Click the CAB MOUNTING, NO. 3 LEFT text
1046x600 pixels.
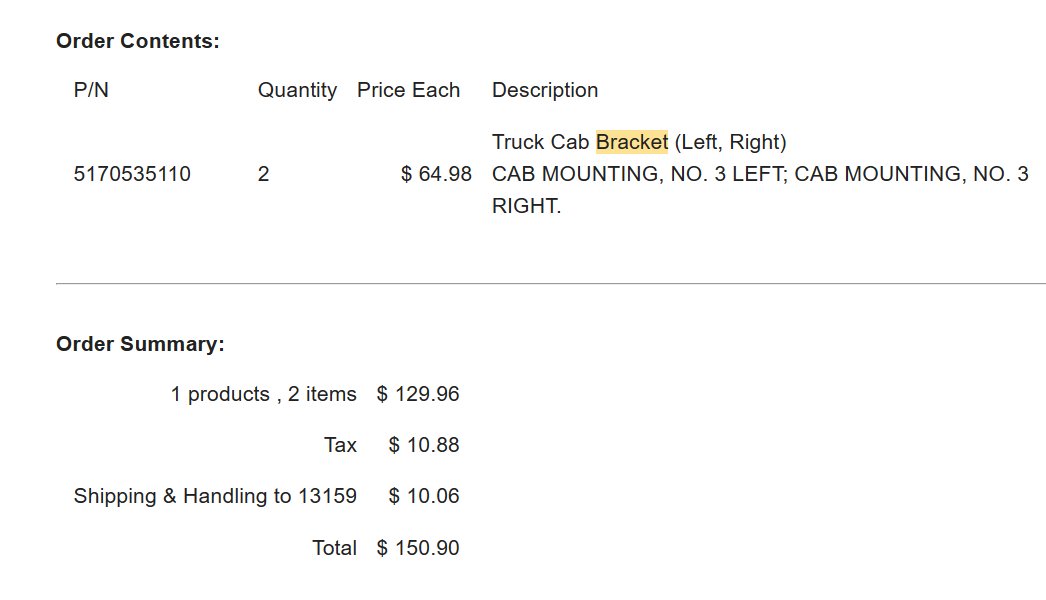pyautogui.click(x=637, y=174)
